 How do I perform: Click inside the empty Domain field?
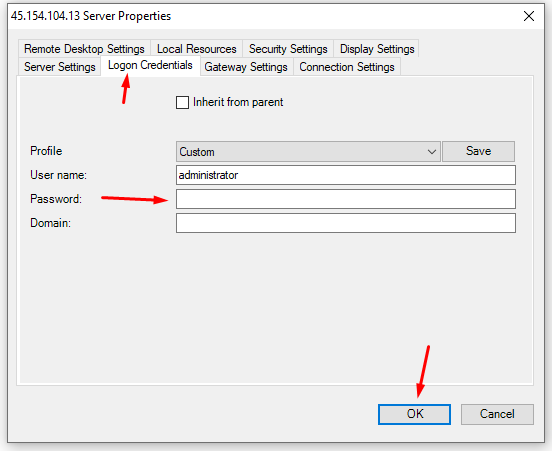coord(346,223)
